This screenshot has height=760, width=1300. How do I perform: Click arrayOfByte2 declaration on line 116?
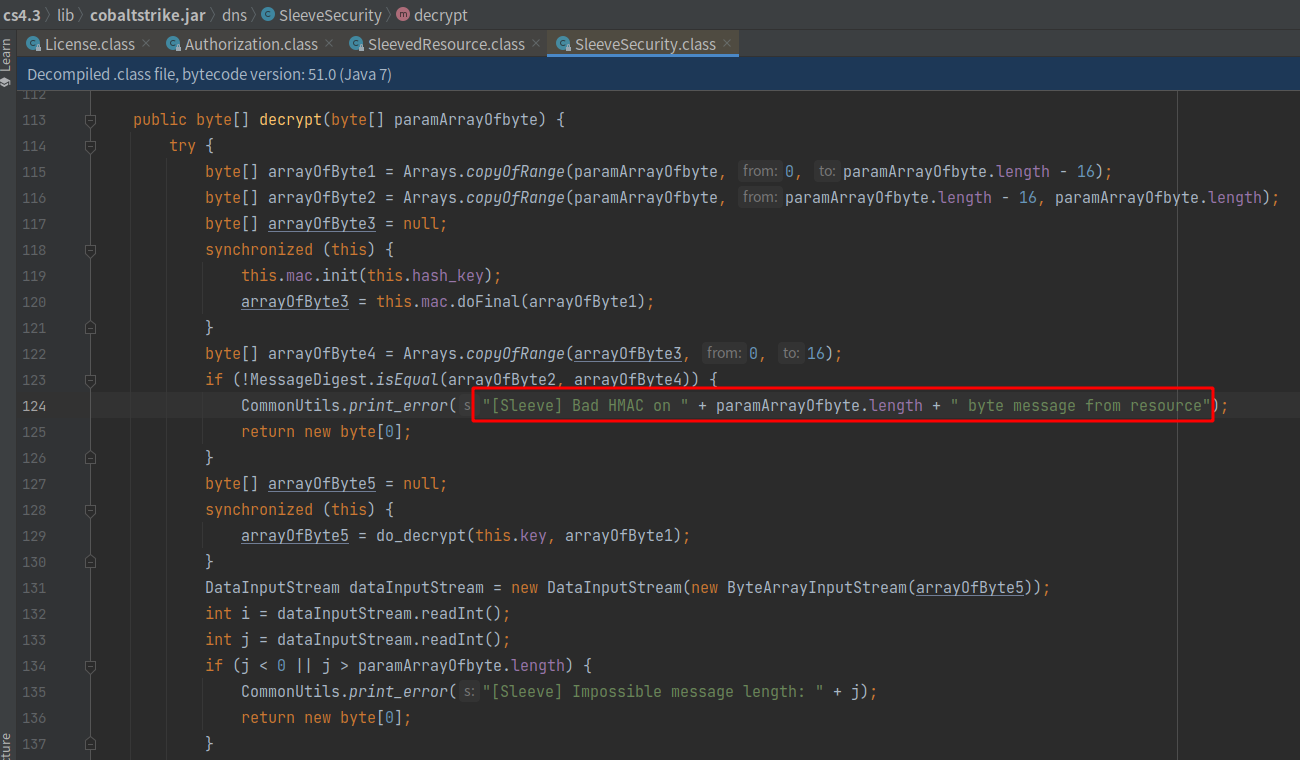point(322,198)
